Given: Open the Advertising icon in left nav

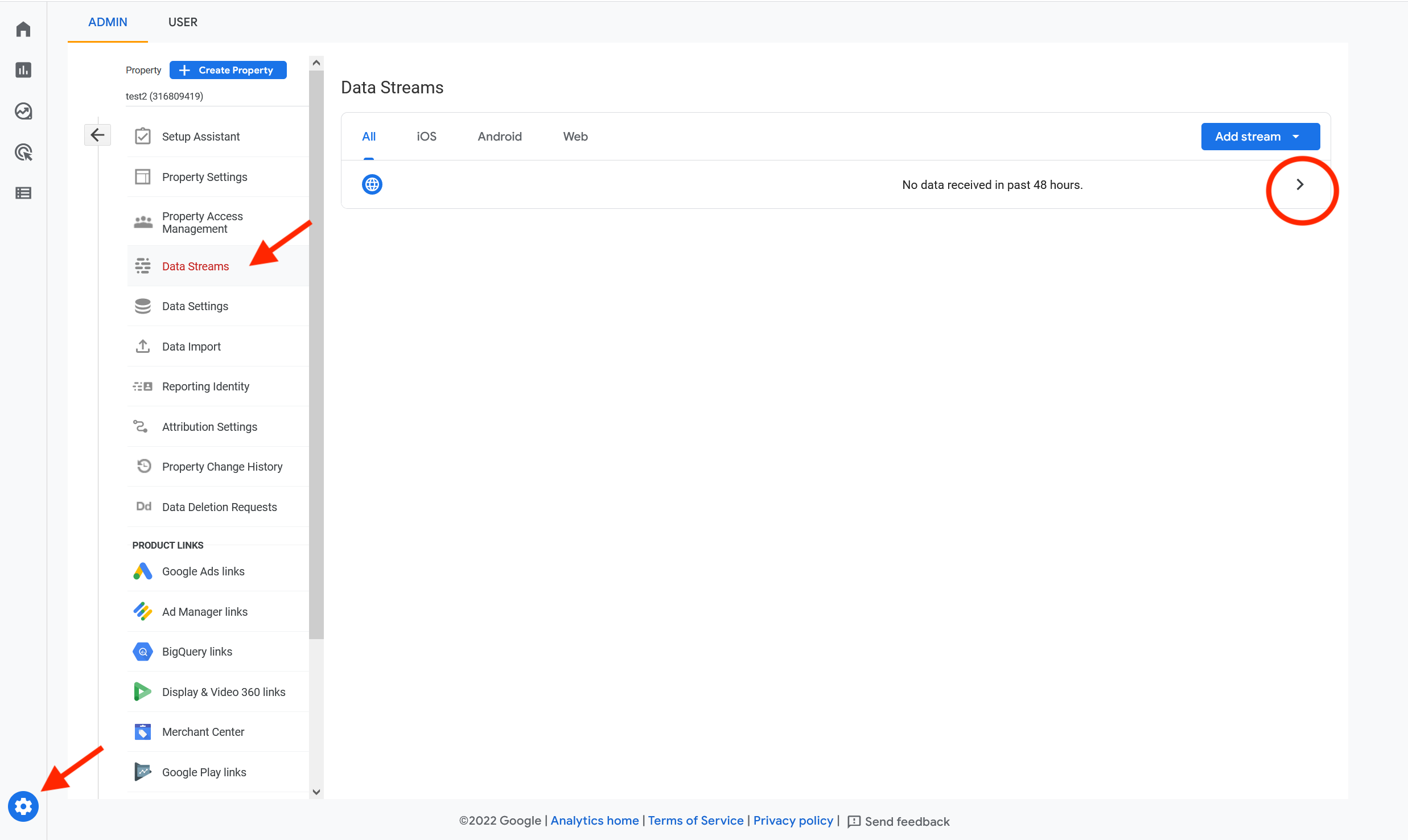Looking at the screenshot, I should tap(23, 152).
